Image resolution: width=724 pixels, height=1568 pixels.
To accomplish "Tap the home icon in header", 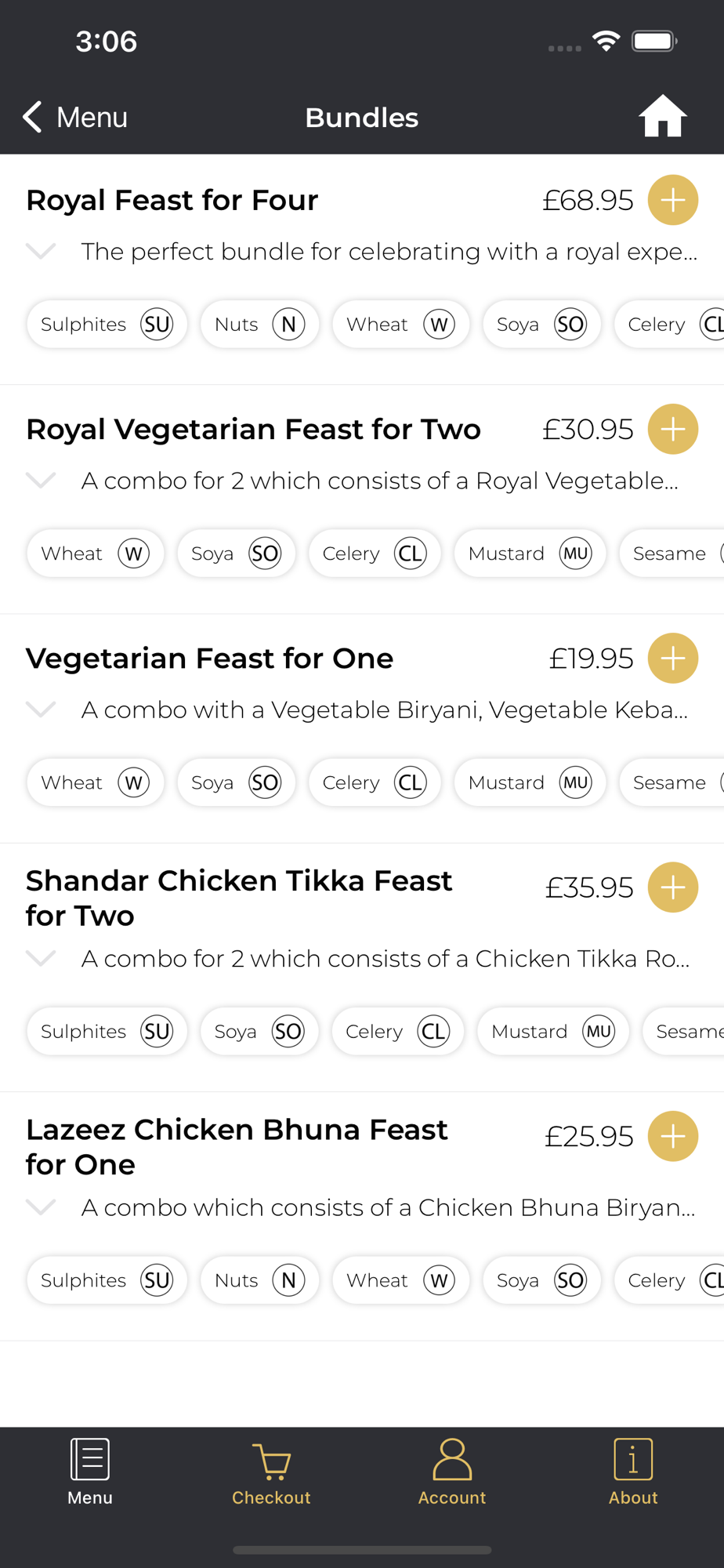I will point(662,117).
